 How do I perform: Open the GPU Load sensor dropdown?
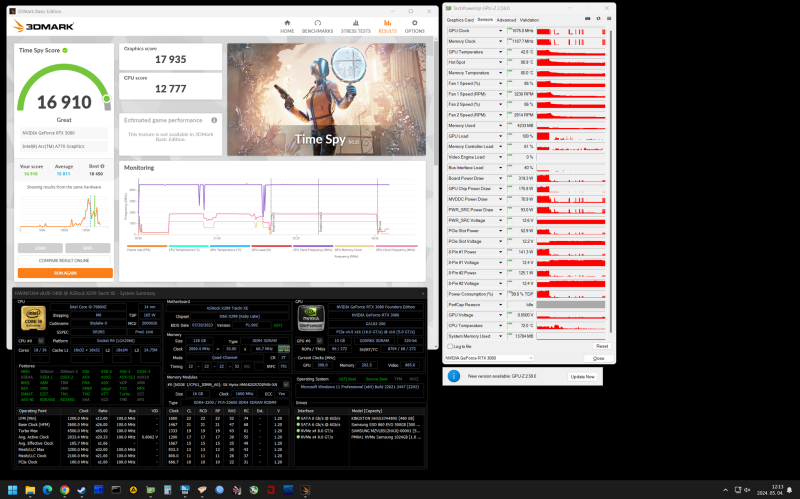click(500, 136)
